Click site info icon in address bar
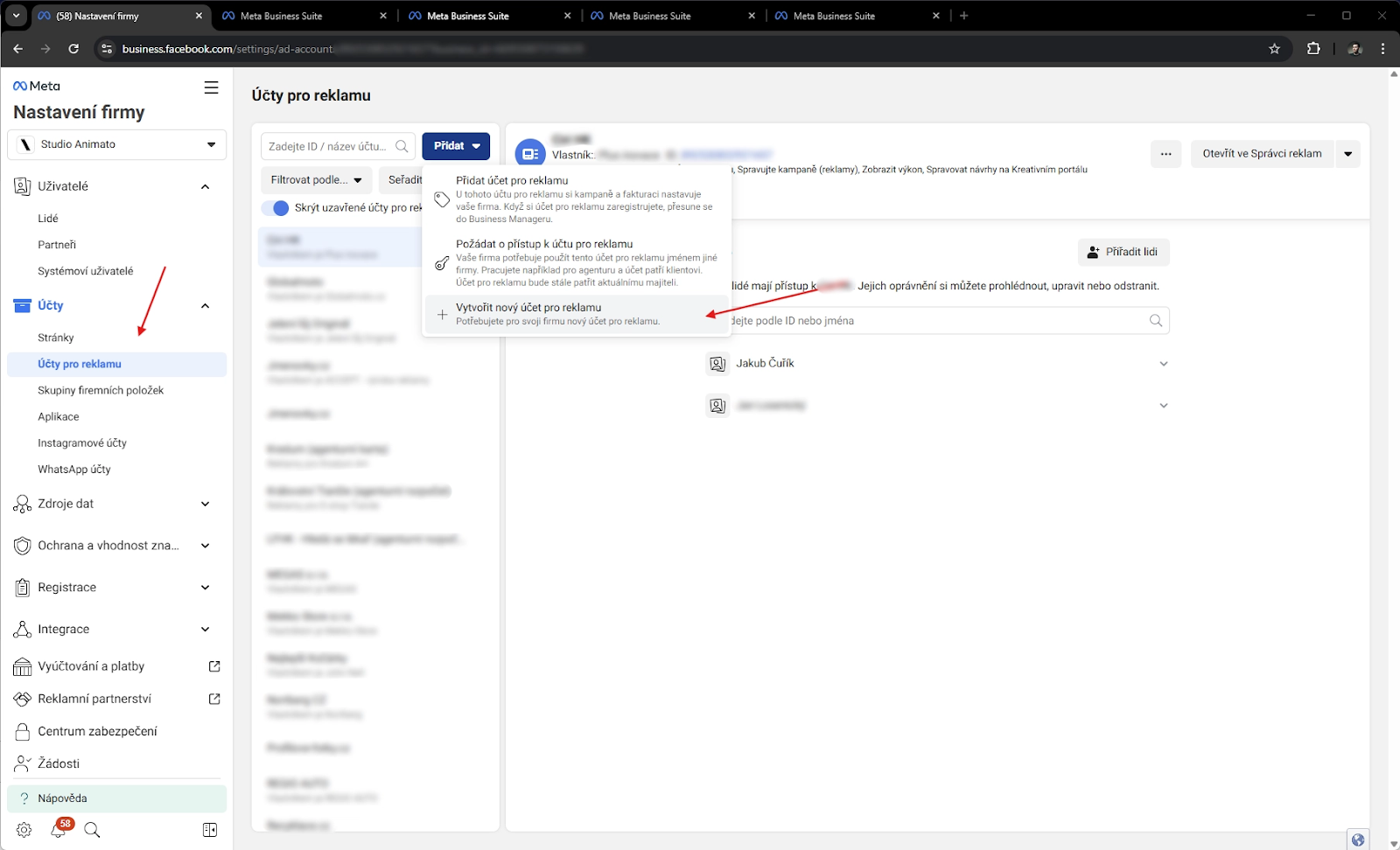Image resolution: width=1400 pixels, height=850 pixels. (x=106, y=49)
